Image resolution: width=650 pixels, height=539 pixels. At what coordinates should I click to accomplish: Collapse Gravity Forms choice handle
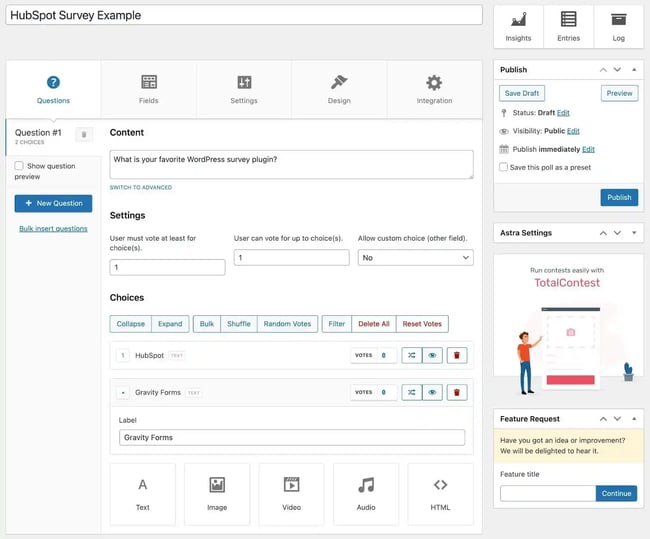point(123,392)
